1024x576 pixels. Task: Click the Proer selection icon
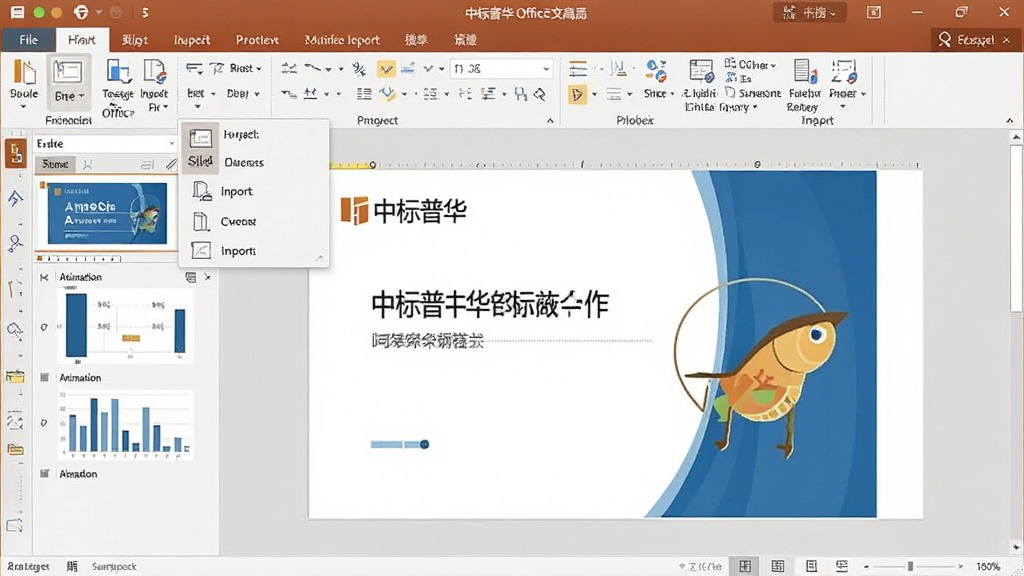pos(843,71)
